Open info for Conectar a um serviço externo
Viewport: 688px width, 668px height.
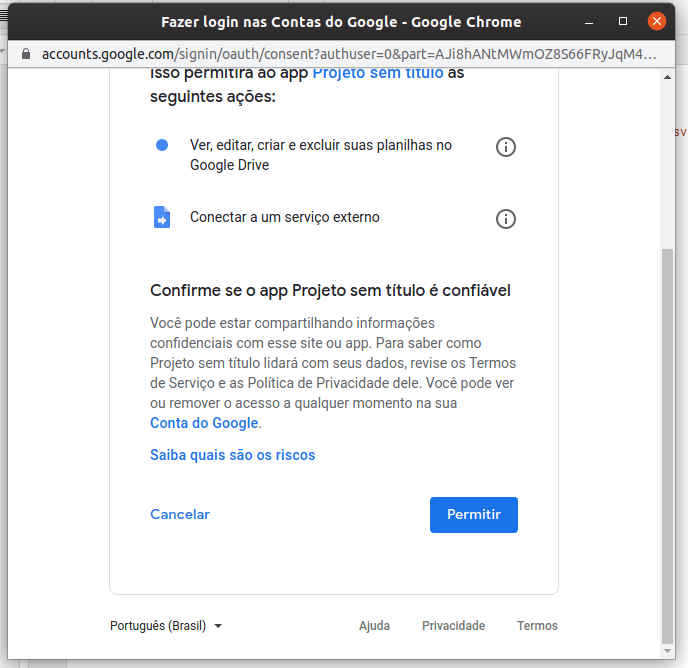pyautogui.click(x=505, y=219)
